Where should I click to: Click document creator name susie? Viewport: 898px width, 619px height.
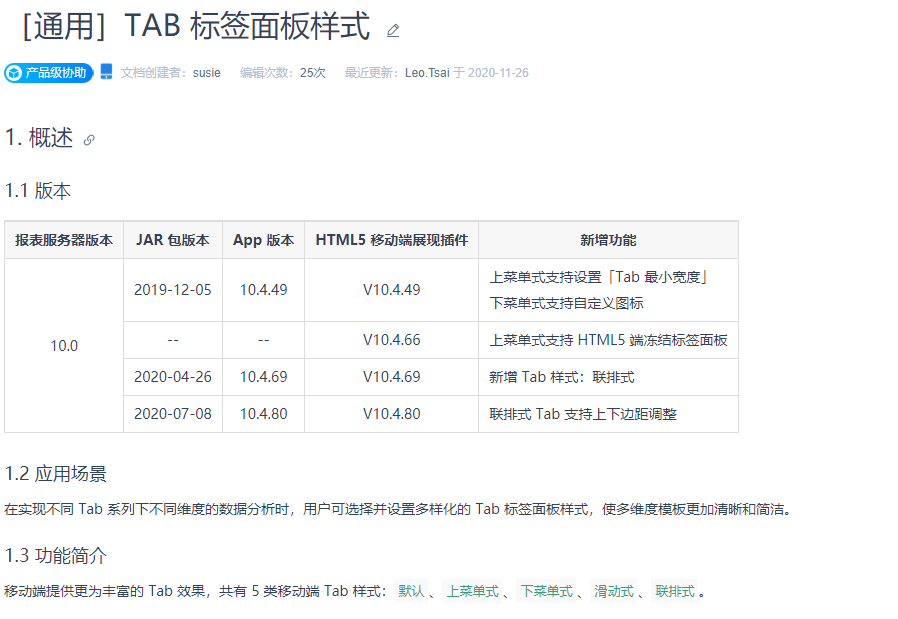point(207,73)
